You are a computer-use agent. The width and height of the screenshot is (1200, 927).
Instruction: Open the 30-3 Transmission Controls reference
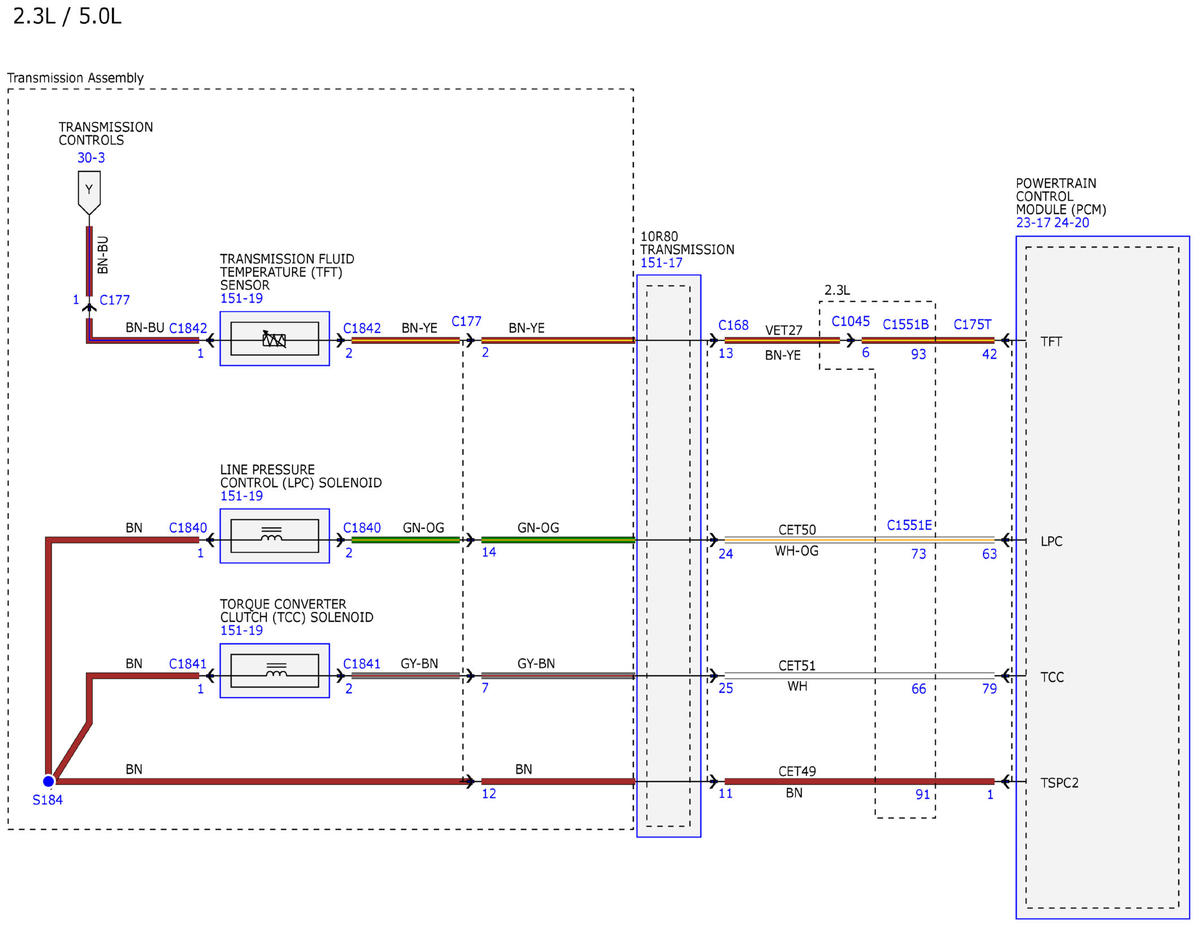pyautogui.click(x=91, y=157)
